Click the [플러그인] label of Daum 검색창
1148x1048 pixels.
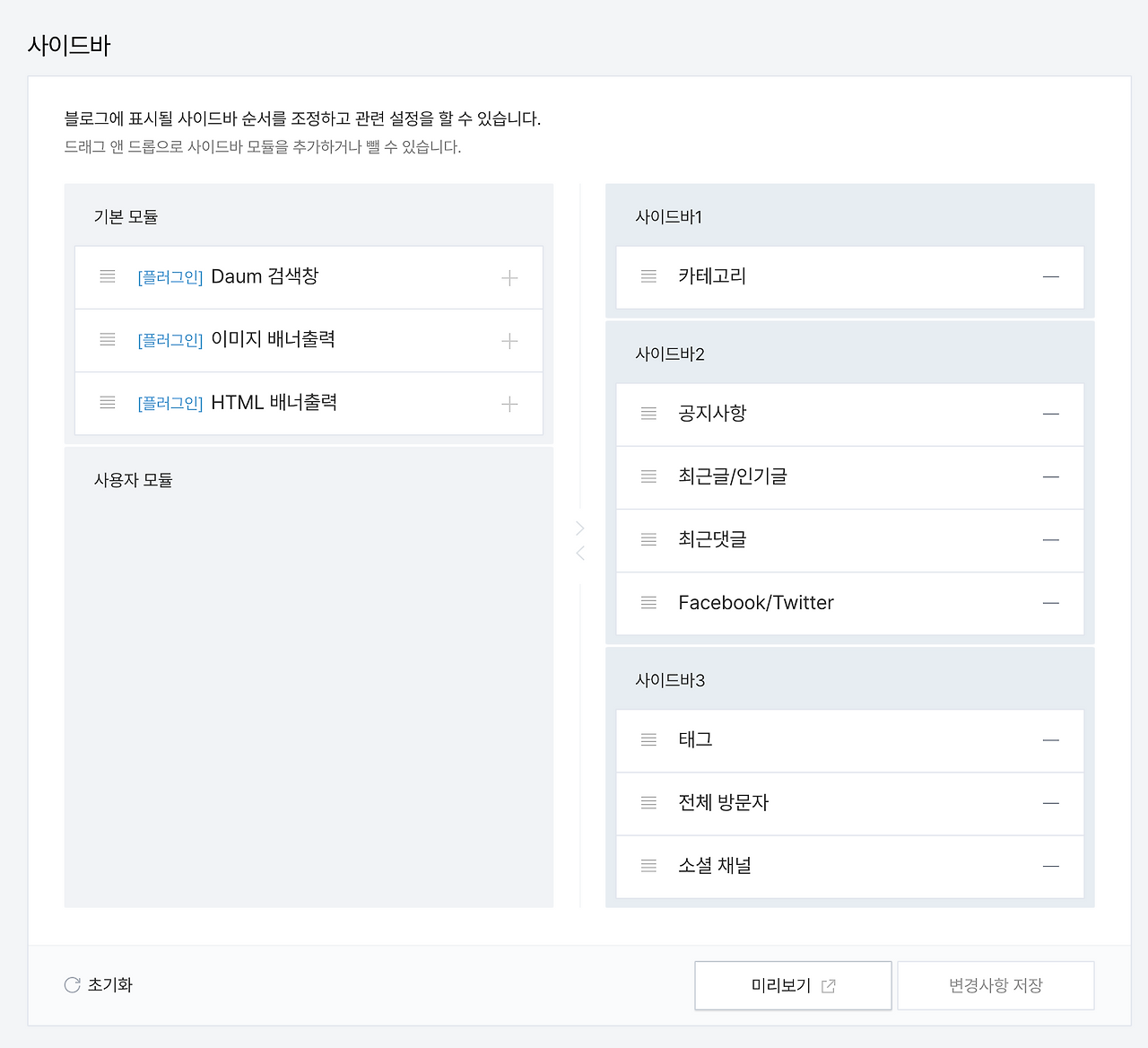(x=170, y=276)
